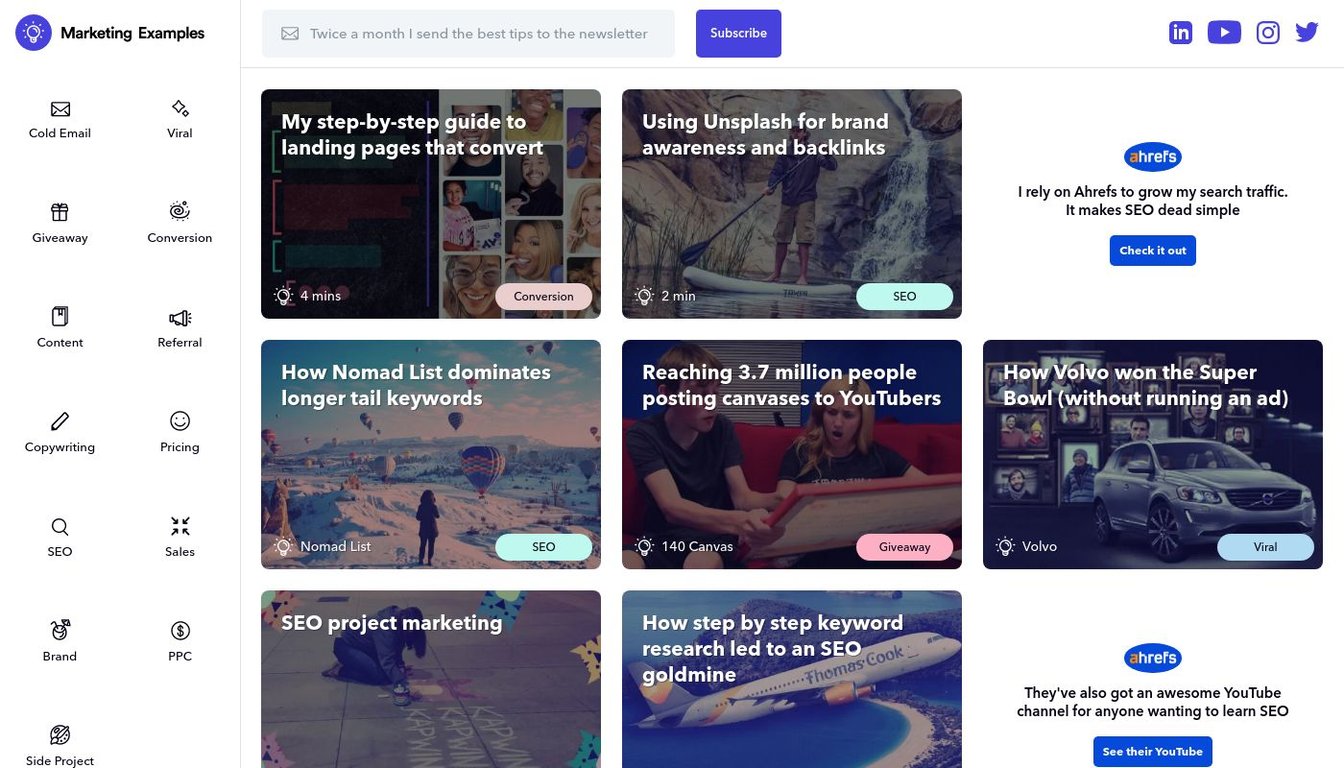Click the '140 Canvas' label text

tap(698, 547)
